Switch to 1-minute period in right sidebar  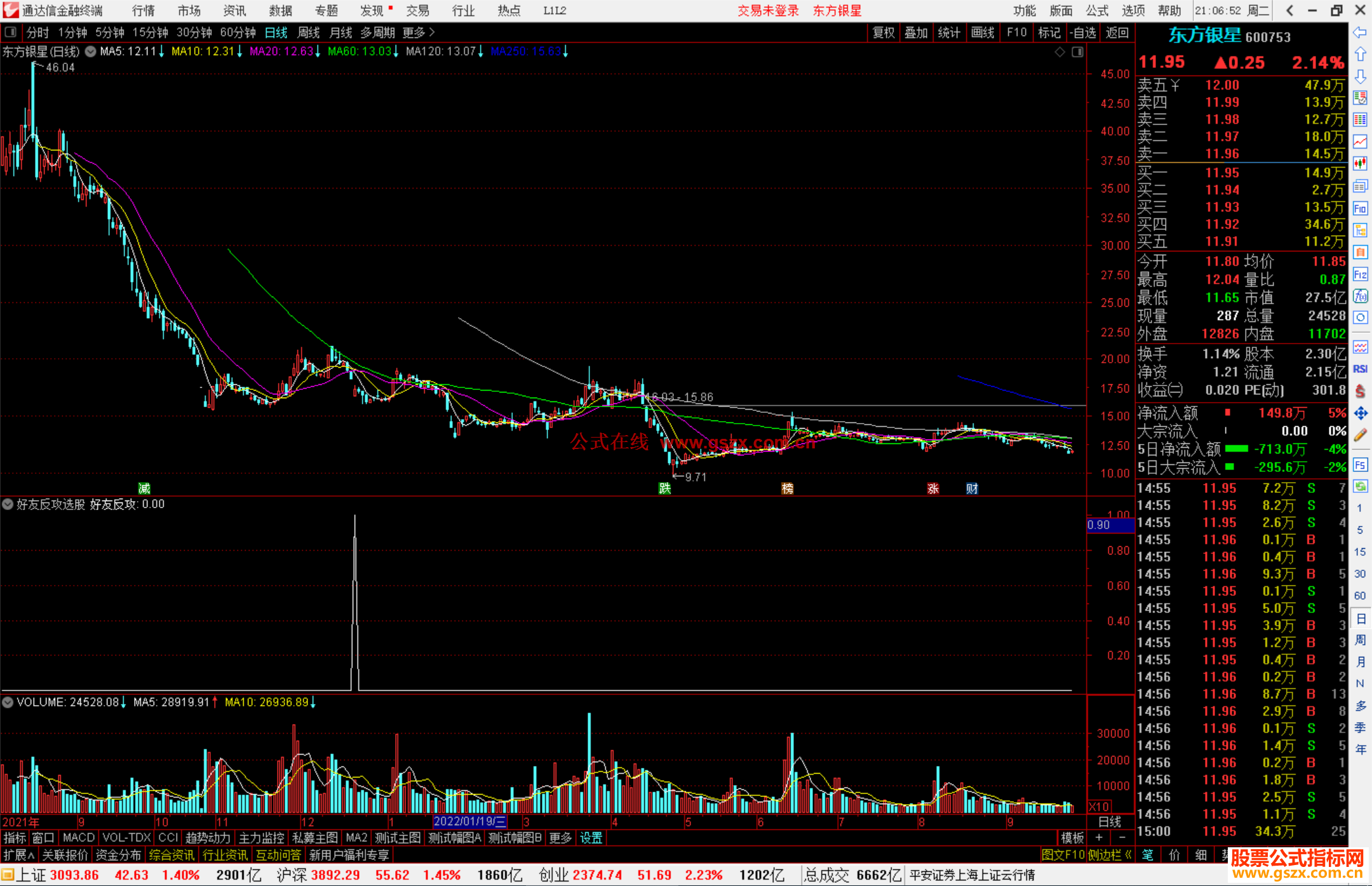click(x=1360, y=508)
